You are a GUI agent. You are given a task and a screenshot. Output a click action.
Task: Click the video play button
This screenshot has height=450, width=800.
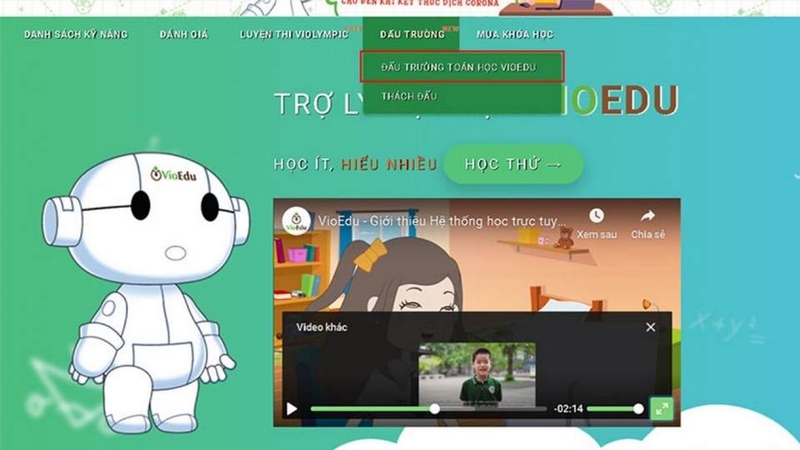click(x=292, y=409)
